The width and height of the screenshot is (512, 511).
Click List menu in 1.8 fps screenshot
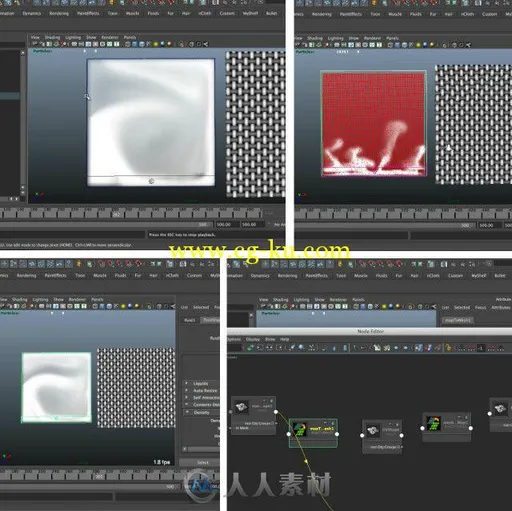184,307
